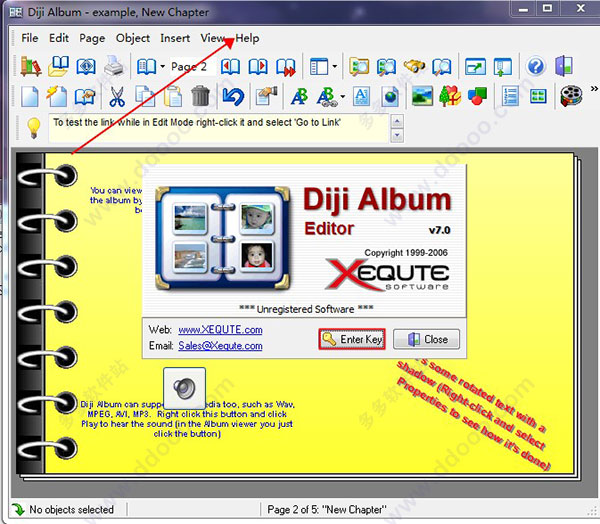The width and height of the screenshot is (600, 524).
Task: Click the edit book with brush icon
Action: [x=85, y=96]
